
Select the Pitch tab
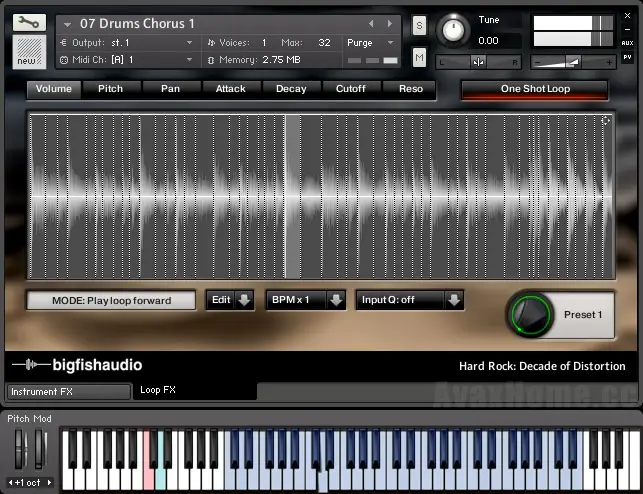(x=110, y=89)
